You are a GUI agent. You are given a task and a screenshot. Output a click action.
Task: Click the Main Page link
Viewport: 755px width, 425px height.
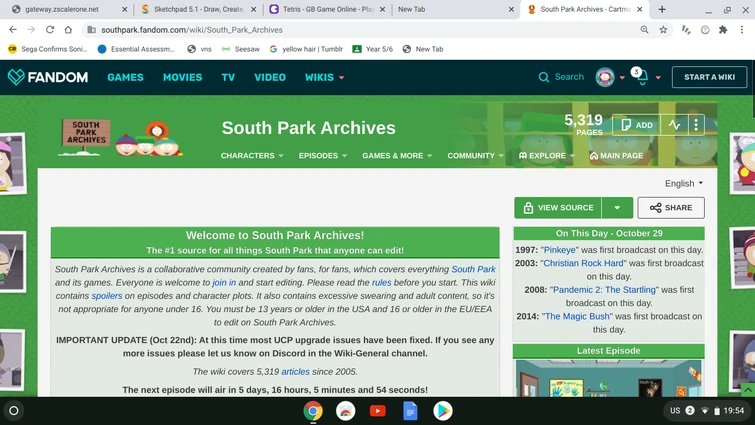coord(616,155)
